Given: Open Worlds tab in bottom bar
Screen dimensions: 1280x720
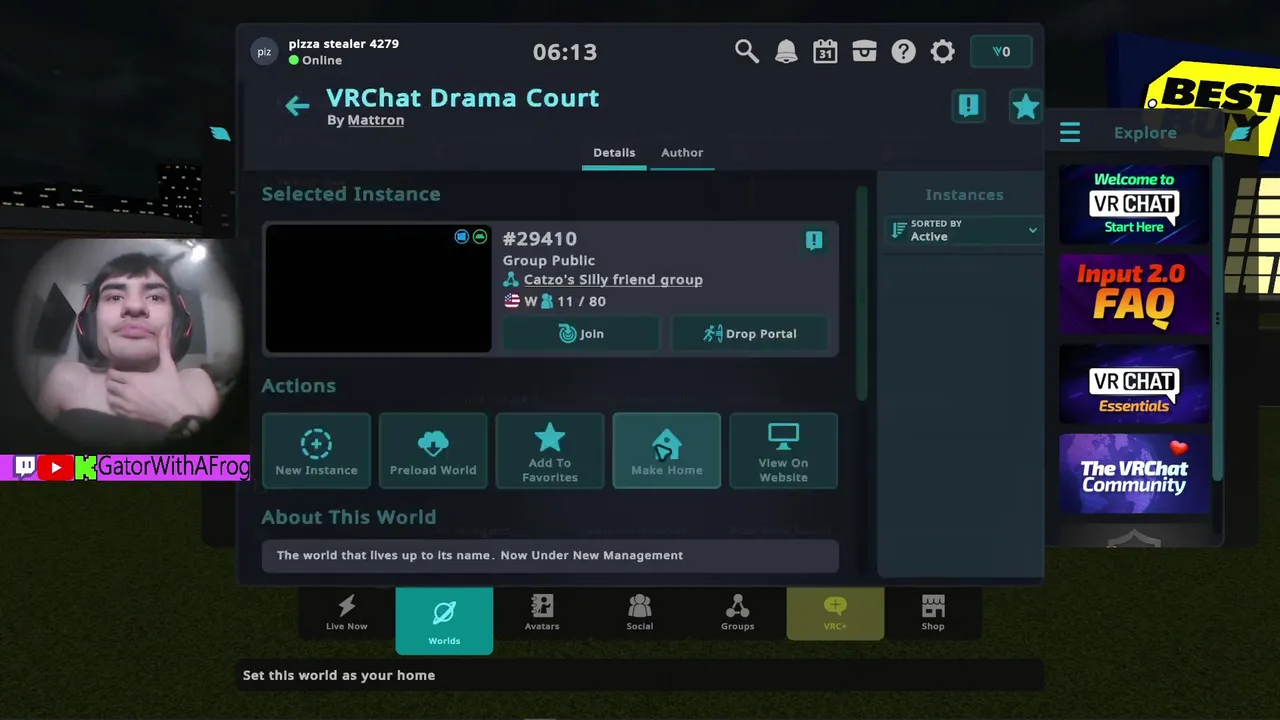Looking at the screenshot, I should coord(444,620).
